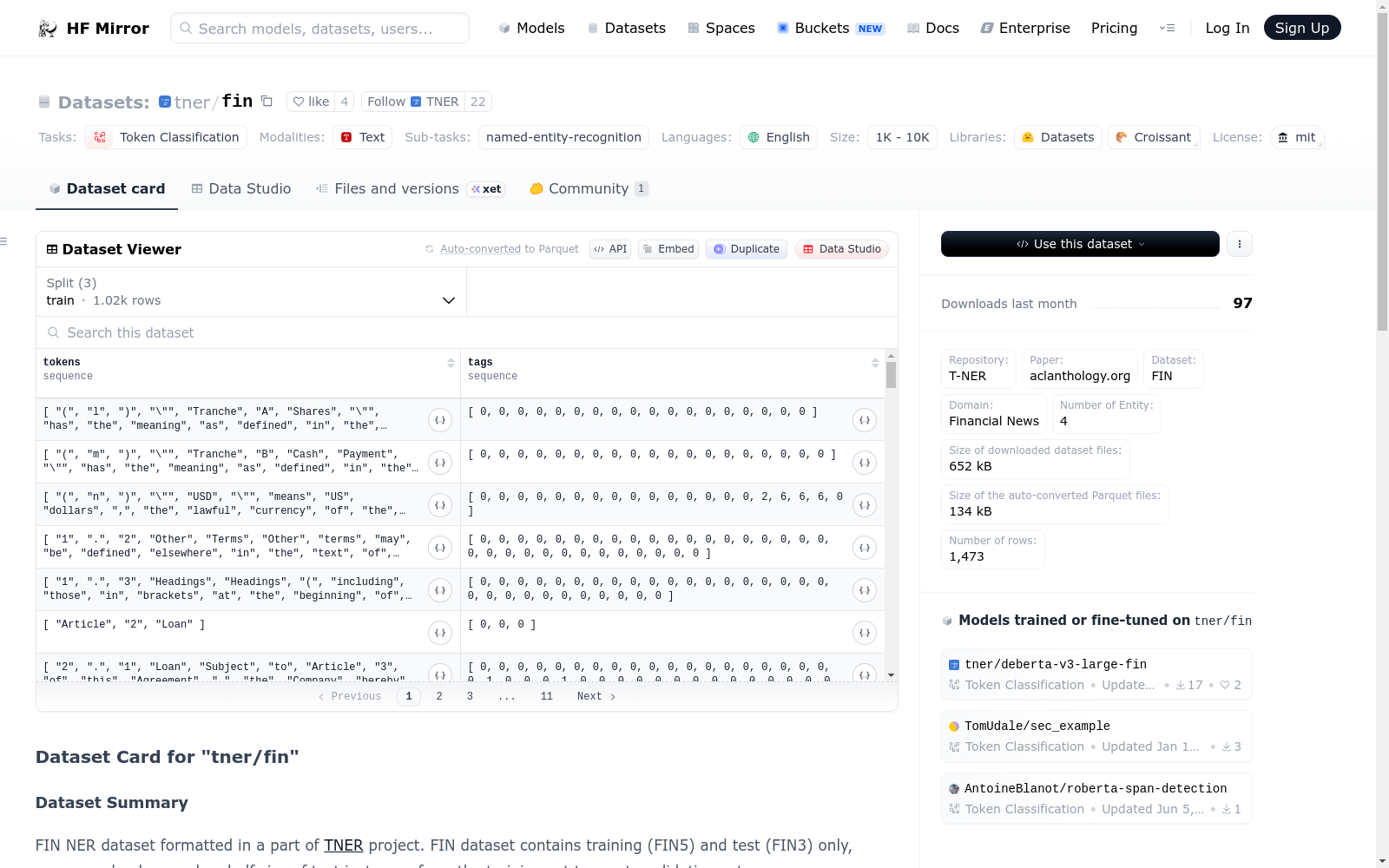Open Spaces in the navigation
The image size is (1389, 868).
pos(721,28)
